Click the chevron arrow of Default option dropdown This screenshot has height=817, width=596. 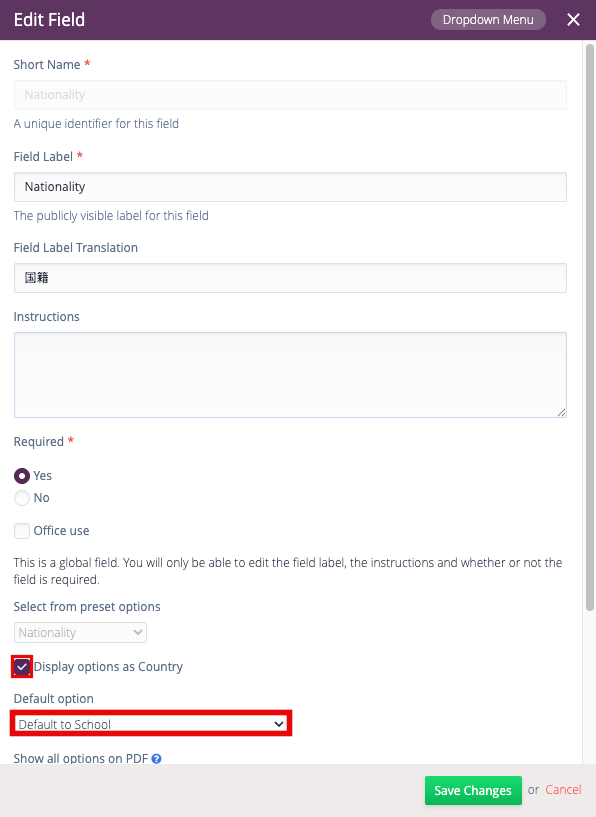pos(279,724)
